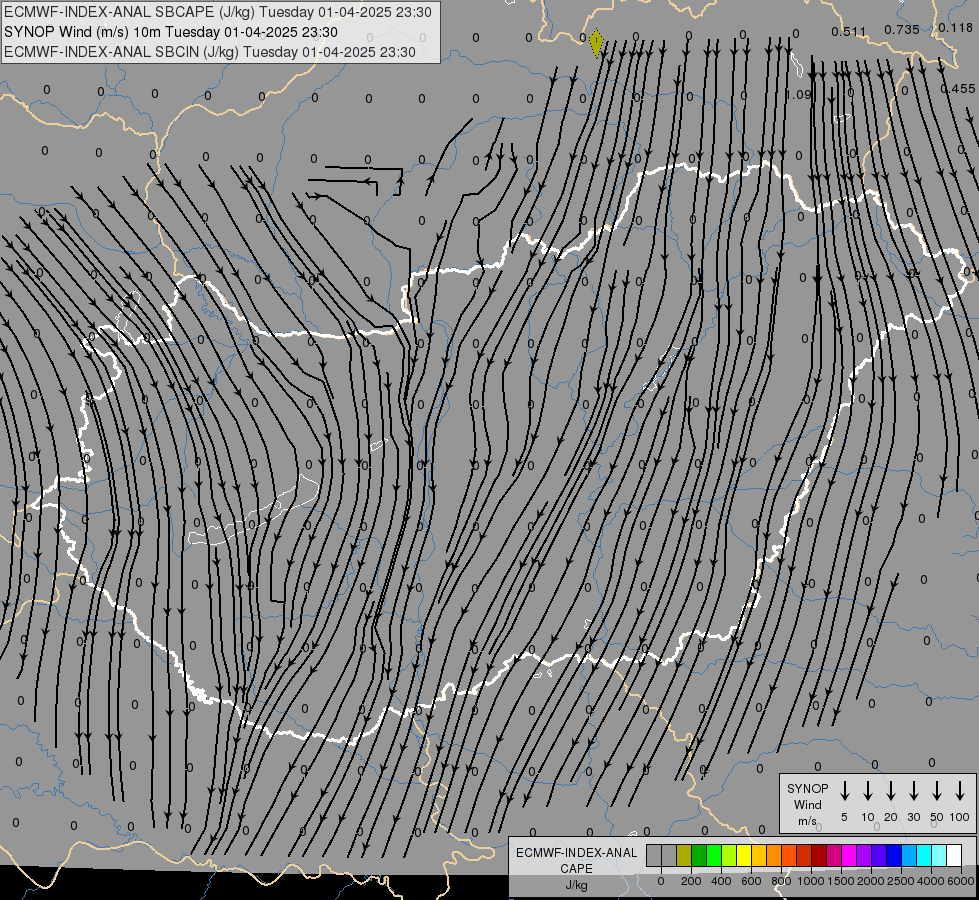
Task: Select the olive CAPE color swatch
Action: (x=684, y=855)
